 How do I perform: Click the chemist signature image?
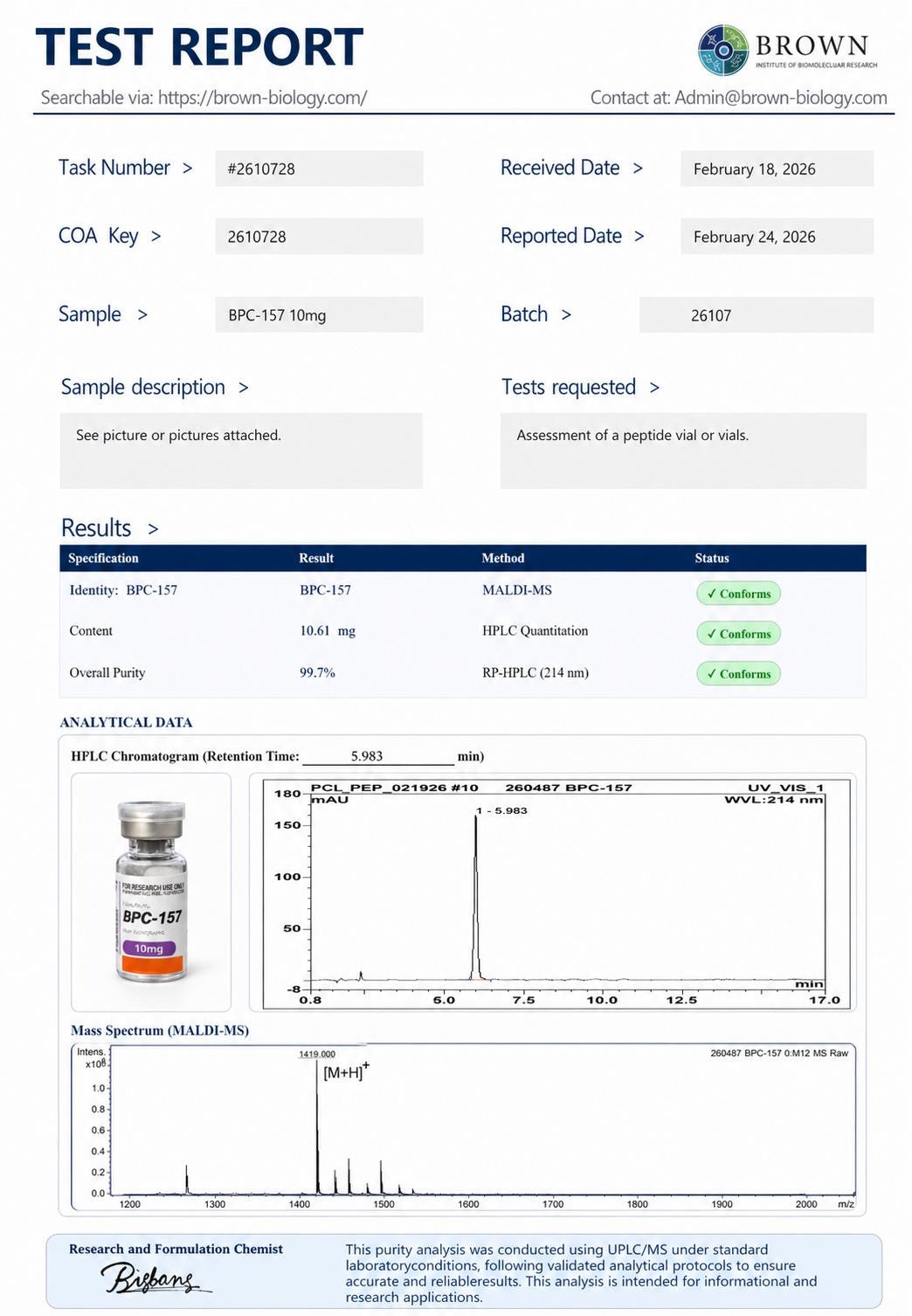pyautogui.click(x=155, y=1279)
